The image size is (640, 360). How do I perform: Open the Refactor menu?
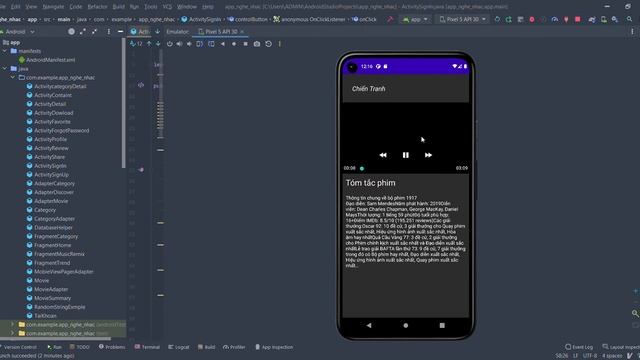click(98, 7)
